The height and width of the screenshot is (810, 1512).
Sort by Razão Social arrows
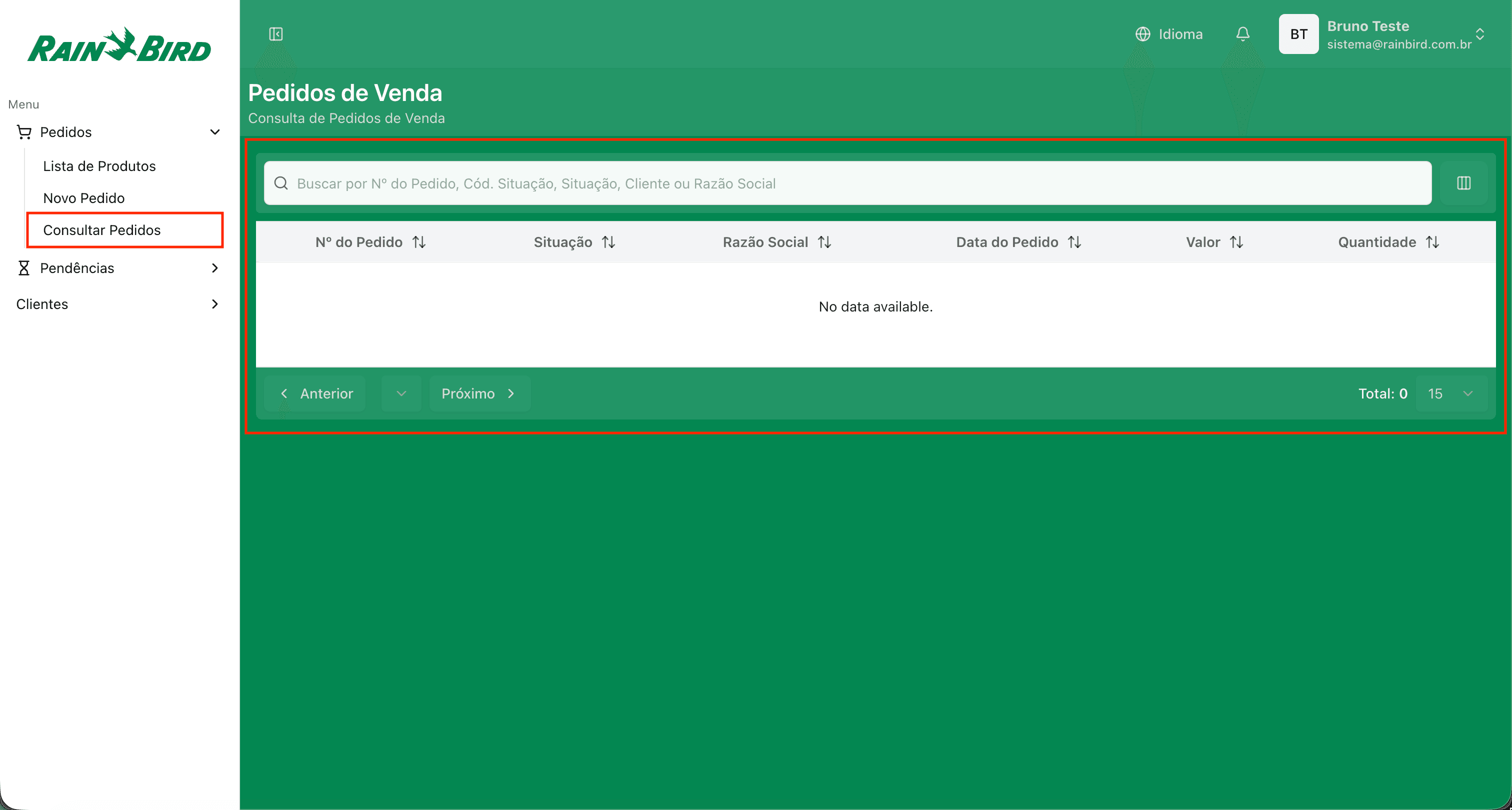824,242
